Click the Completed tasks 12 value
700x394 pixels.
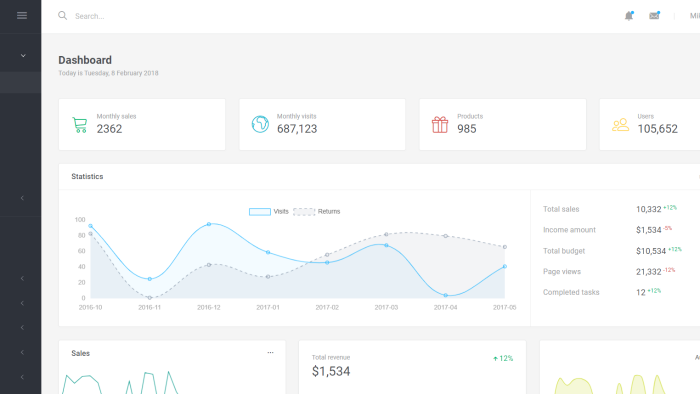coord(641,292)
